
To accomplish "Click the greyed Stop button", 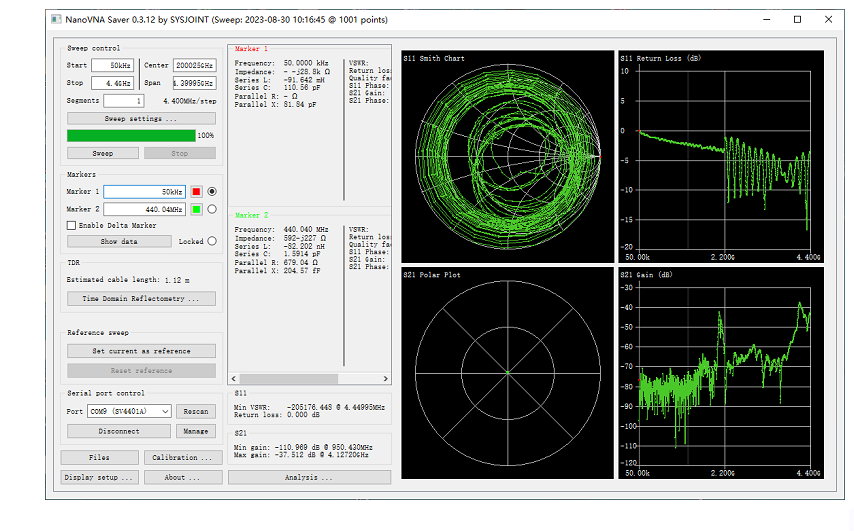I will click(180, 153).
